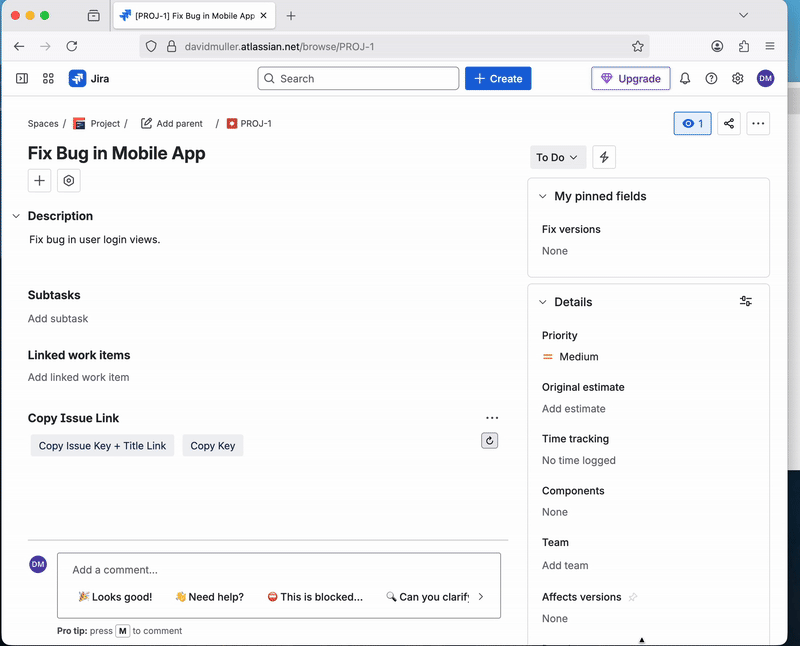Viewport: 800px width, 646px height.
Task: Click the Help question mark icon
Action: (x=711, y=79)
